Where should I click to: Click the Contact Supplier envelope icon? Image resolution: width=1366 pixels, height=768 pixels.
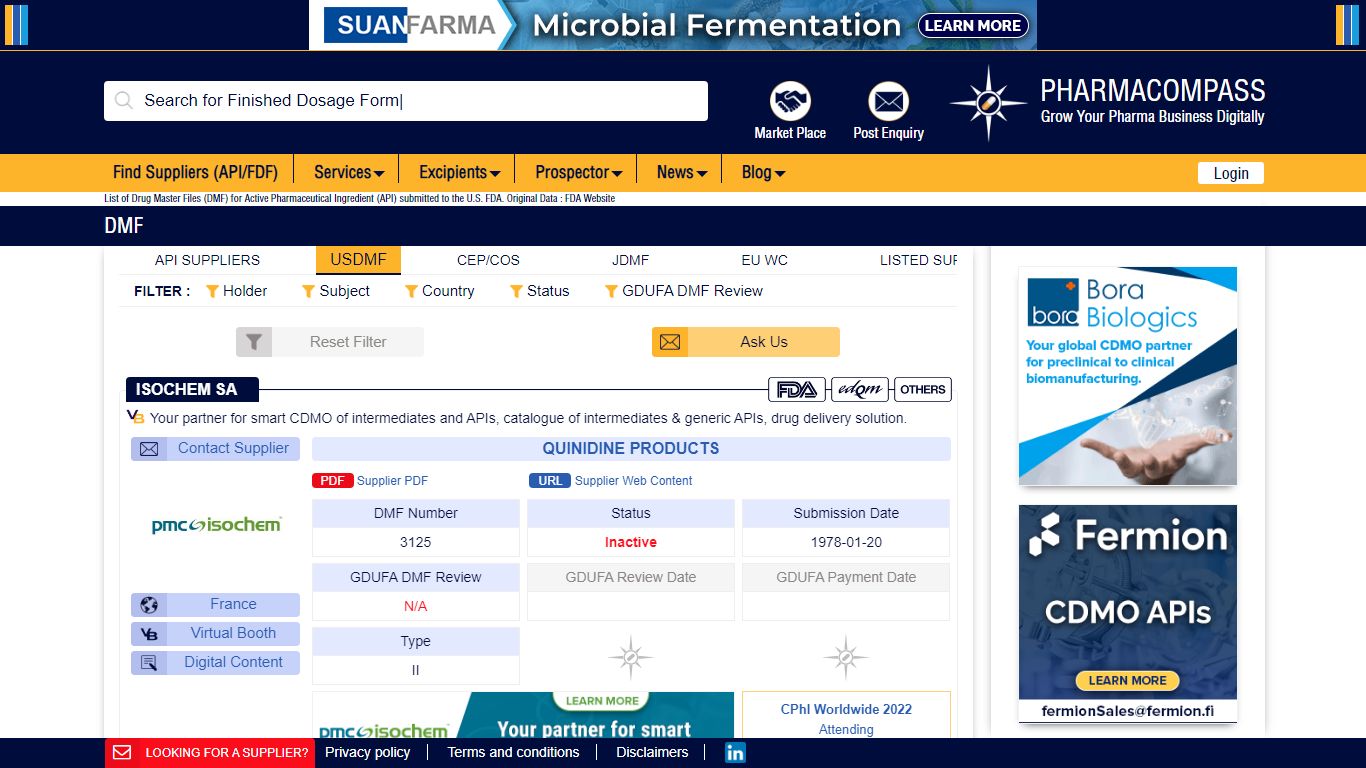149,449
